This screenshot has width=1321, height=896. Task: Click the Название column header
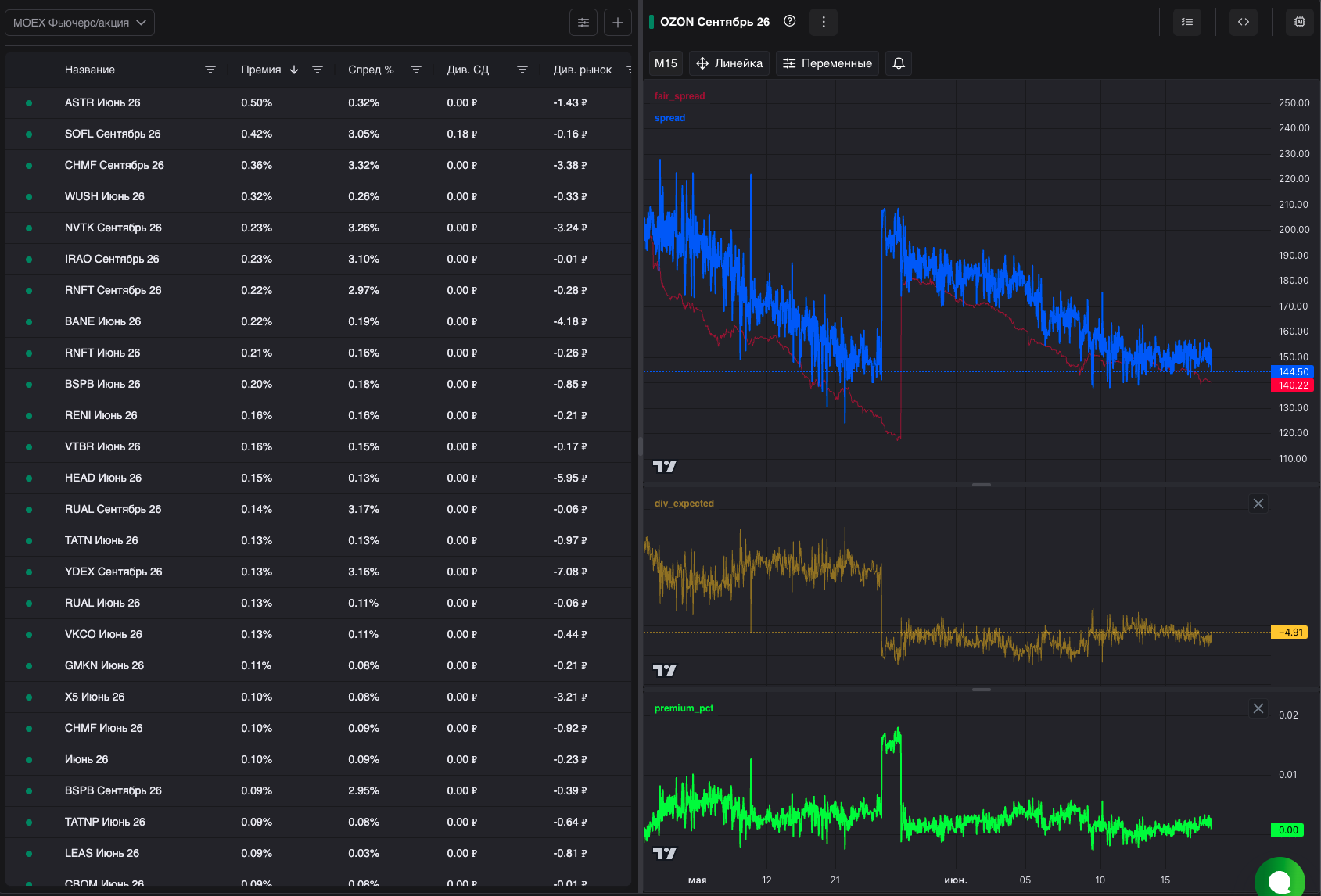click(90, 70)
